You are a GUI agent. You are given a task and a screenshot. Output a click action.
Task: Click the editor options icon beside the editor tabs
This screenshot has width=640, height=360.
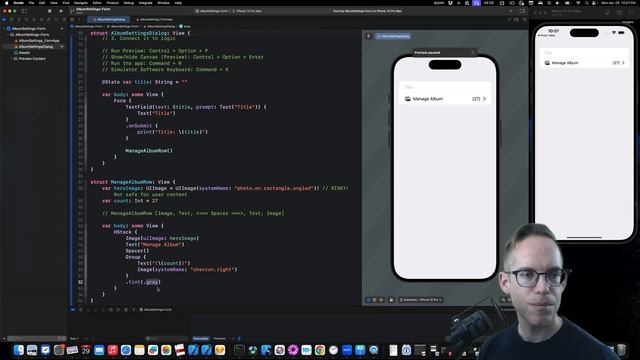(x=516, y=19)
